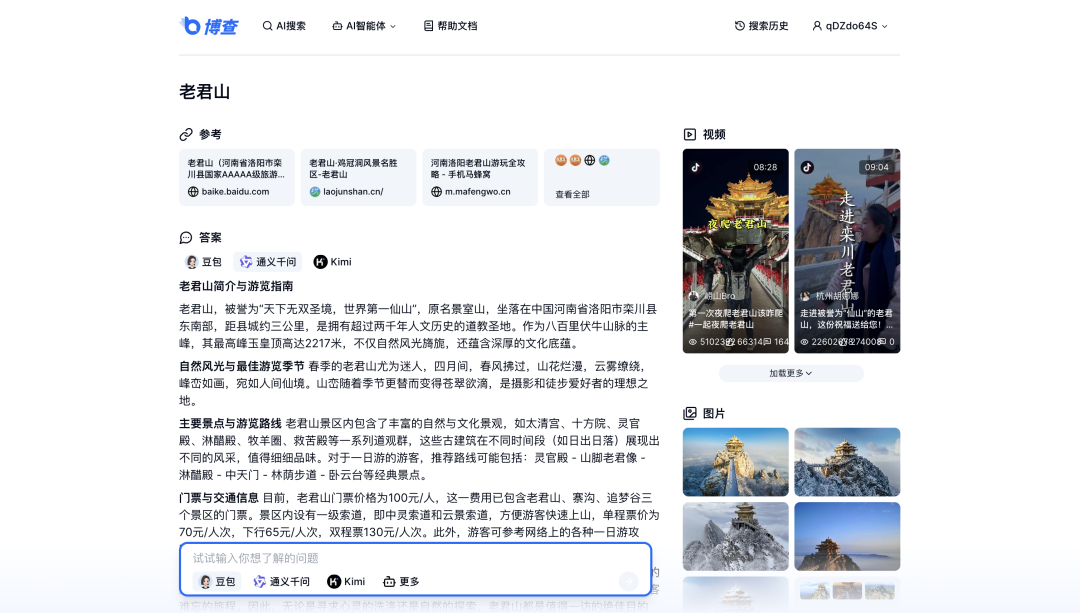Click the robot icon beside AI智能体
Viewport: 1080px width, 613px height.
click(x=337, y=26)
